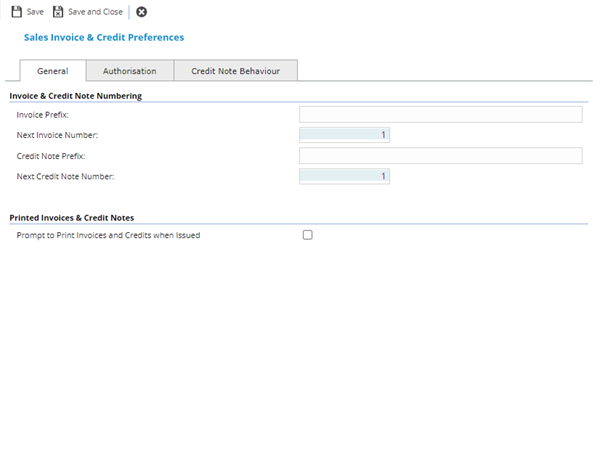The height and width of the screenshot is (458, 600).
Task: Click the 'Prompt to Print Invoices and Credits' label
Action: (109, 235)
